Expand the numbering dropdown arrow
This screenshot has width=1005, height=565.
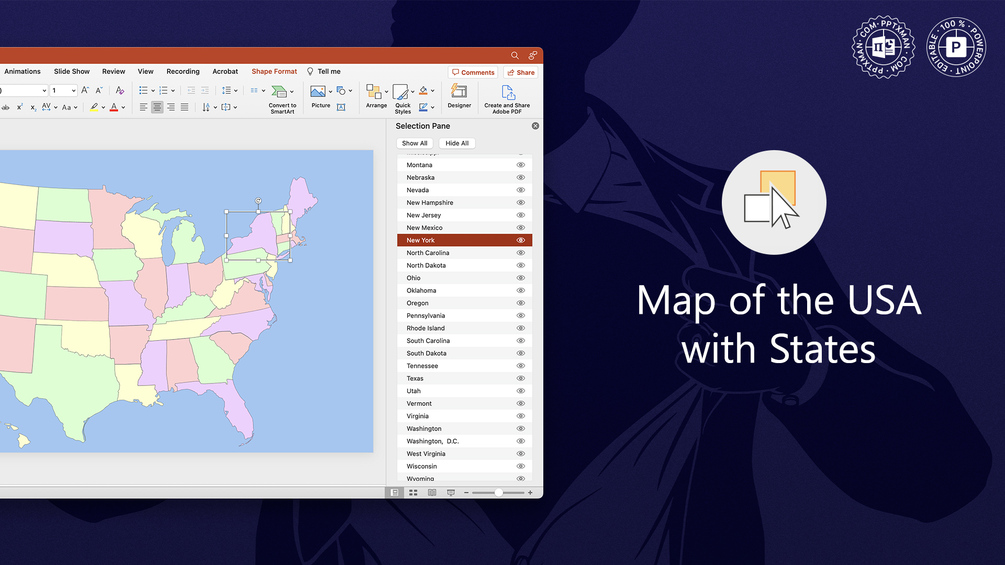tap(172, 91)
